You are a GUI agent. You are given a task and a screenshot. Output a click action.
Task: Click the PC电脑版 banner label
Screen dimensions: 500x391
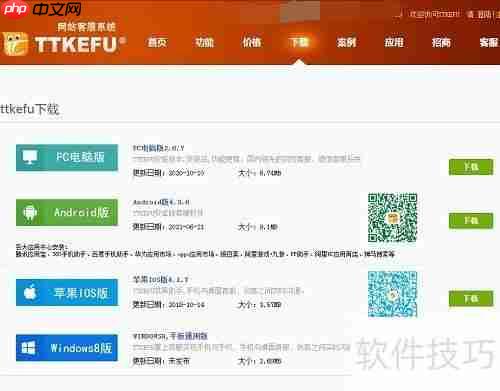coord(80,157)
